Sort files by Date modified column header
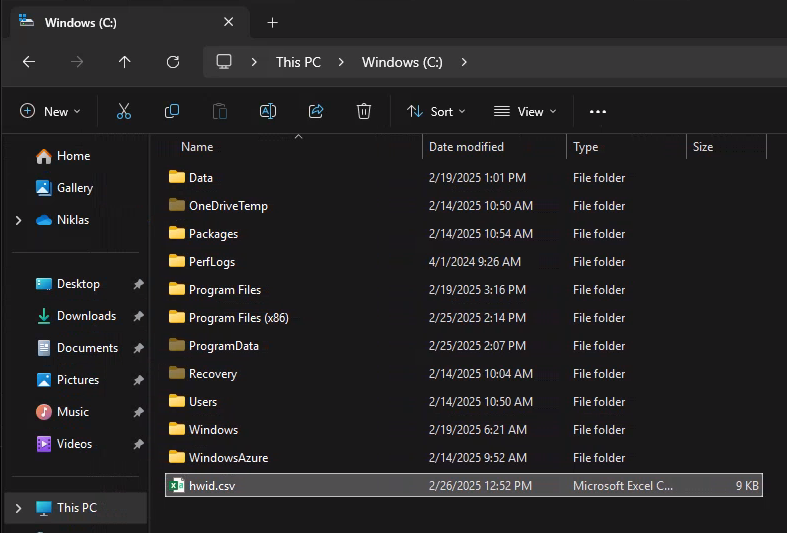The height and width of the screenshot is (533, 787). (x=466, y=147)
